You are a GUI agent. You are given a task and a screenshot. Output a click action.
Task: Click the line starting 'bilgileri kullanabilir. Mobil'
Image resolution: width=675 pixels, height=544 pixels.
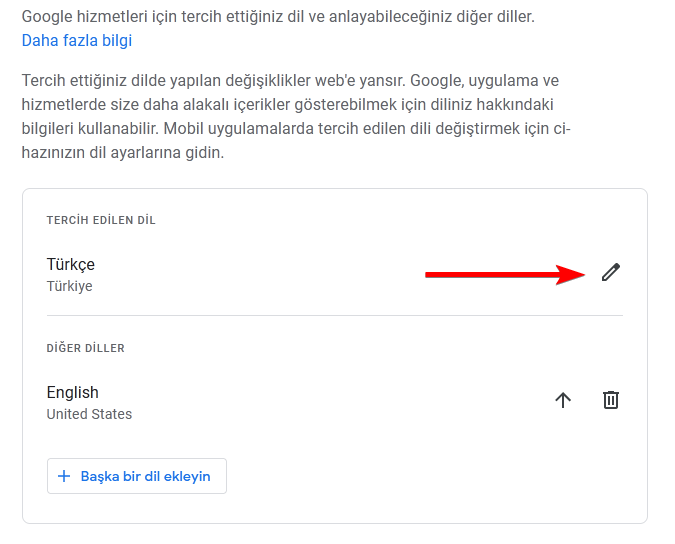[x=296, y=129]
